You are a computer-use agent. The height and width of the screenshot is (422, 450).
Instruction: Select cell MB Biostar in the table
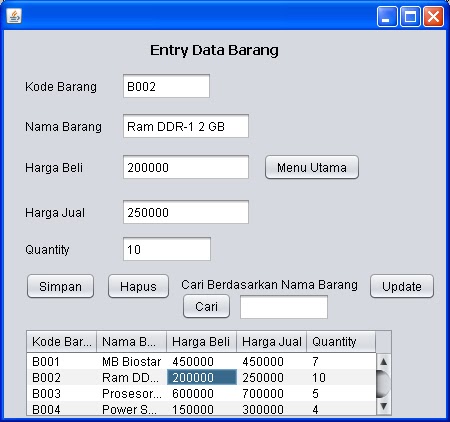coord(132,361)
